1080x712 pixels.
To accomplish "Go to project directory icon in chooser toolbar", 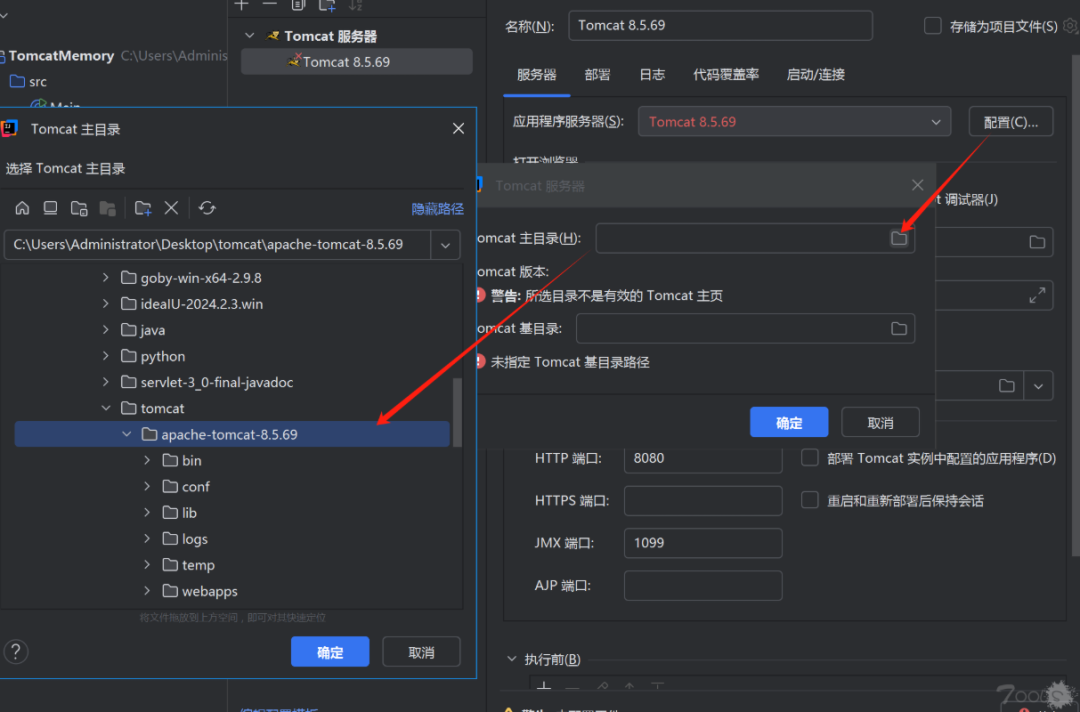I will pyautogui.click(x=79, y=208).
